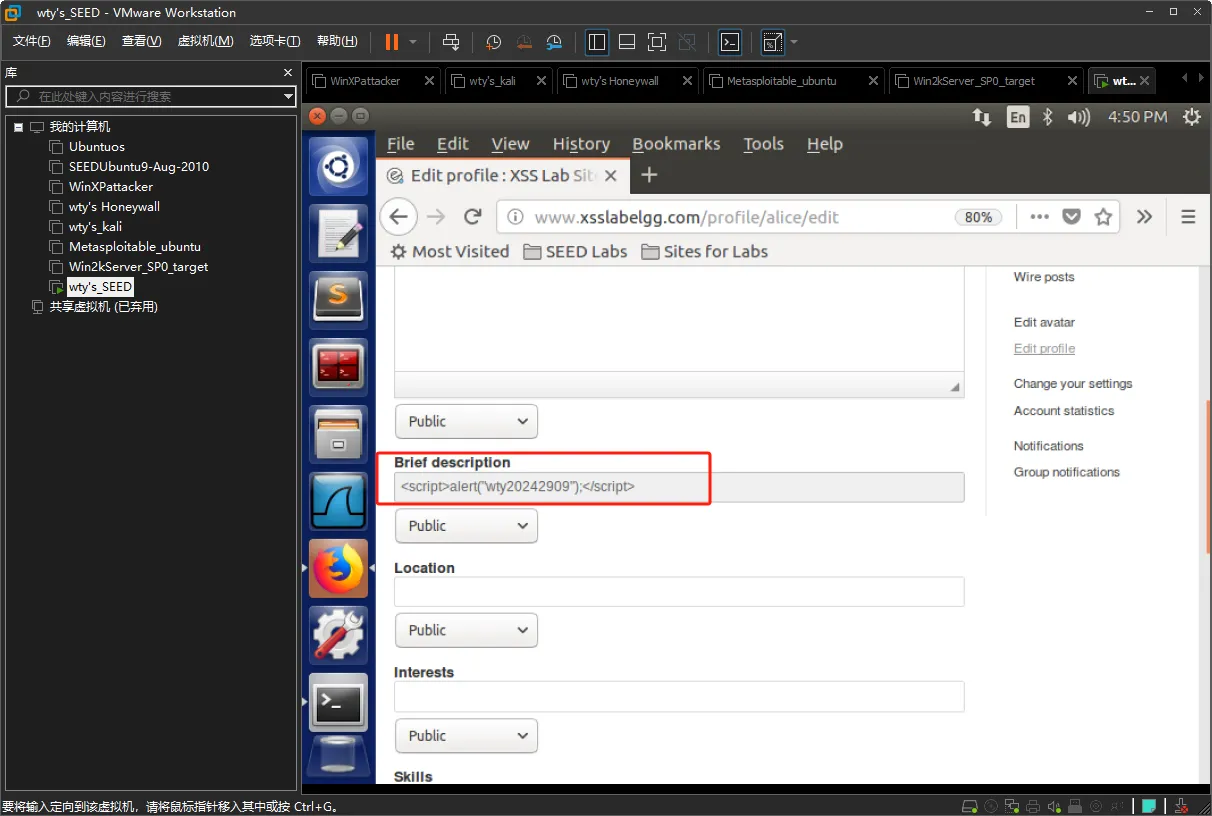Viewport: 1212px width, 816px height.
Task: Show site information icon in address bar
Action: click(x=514, y=217)
